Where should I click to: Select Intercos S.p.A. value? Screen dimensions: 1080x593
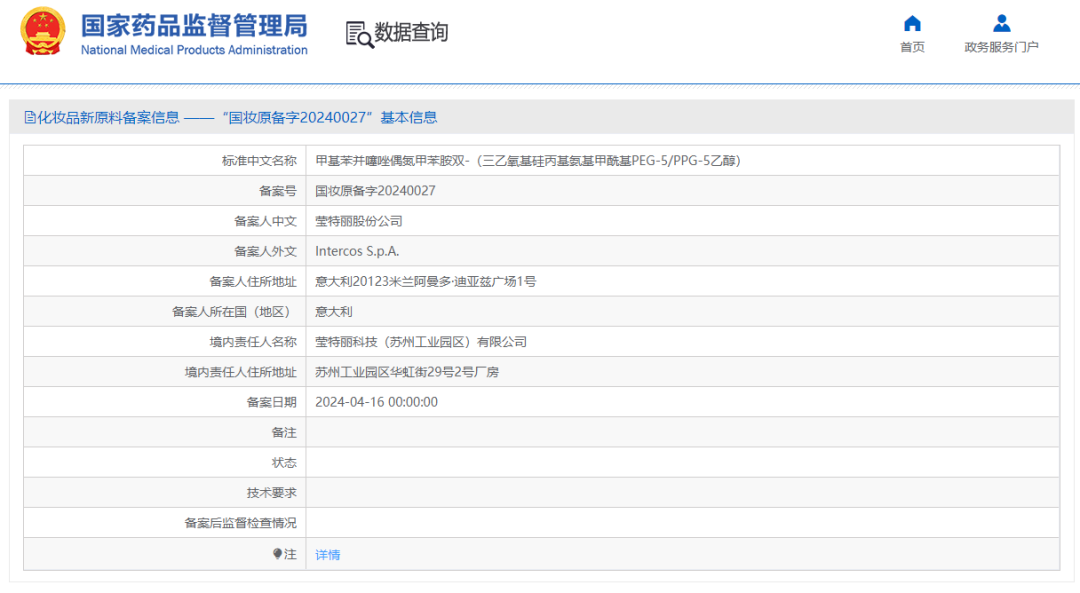pos(357,251)
